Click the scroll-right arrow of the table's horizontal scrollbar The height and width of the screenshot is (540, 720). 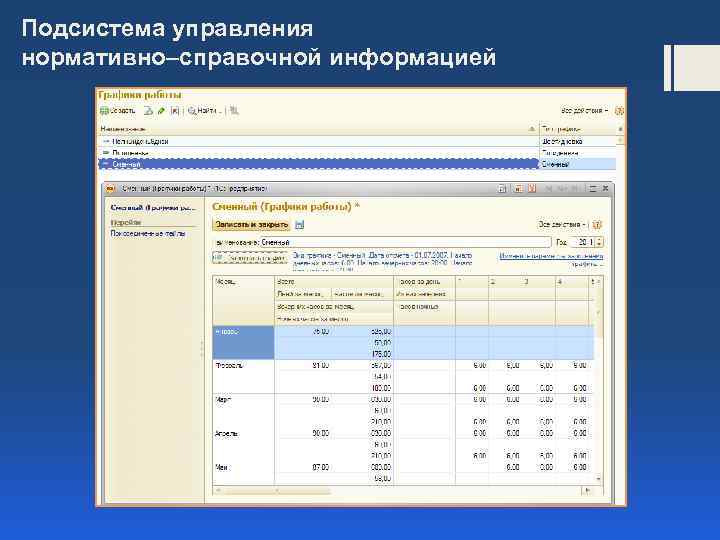(x=588, y=491)
